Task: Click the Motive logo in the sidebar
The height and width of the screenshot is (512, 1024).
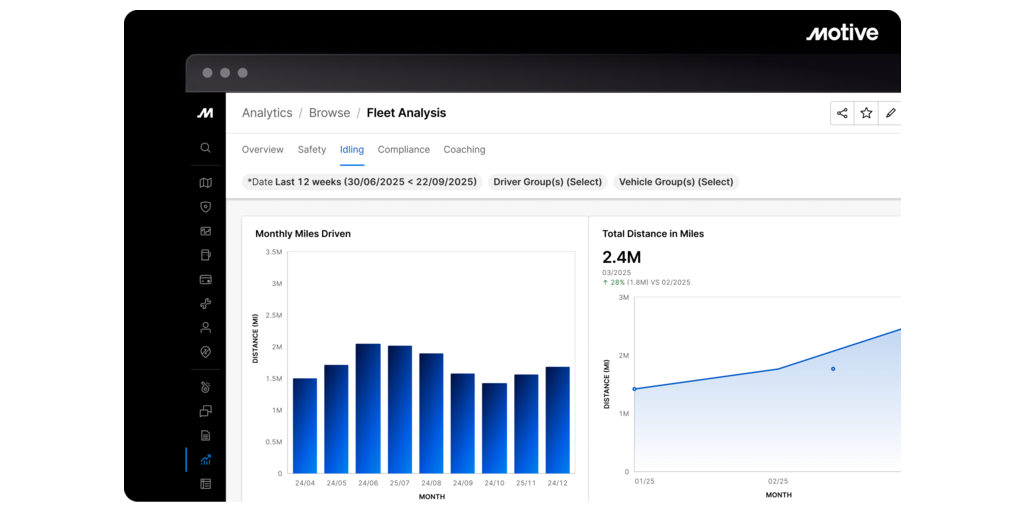Action: tap(205, 113)
